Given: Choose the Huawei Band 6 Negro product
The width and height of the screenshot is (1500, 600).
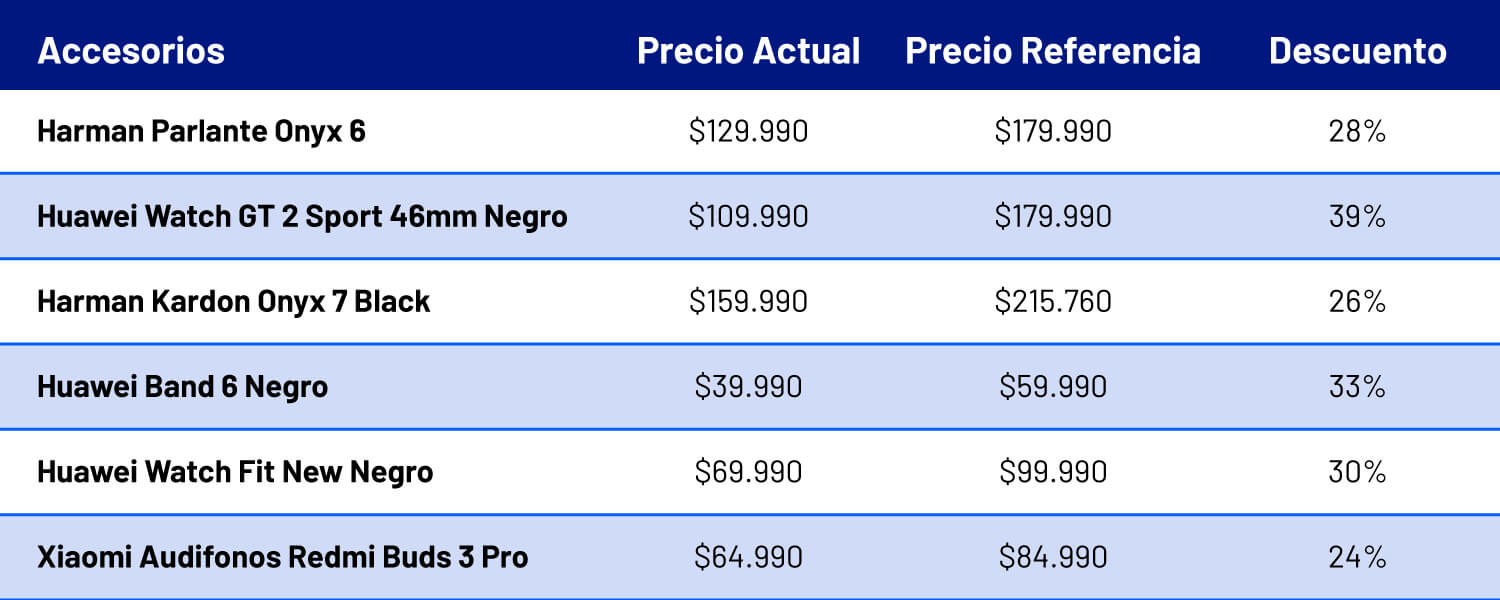Looking at the screenshot, I should click(182, 386).
